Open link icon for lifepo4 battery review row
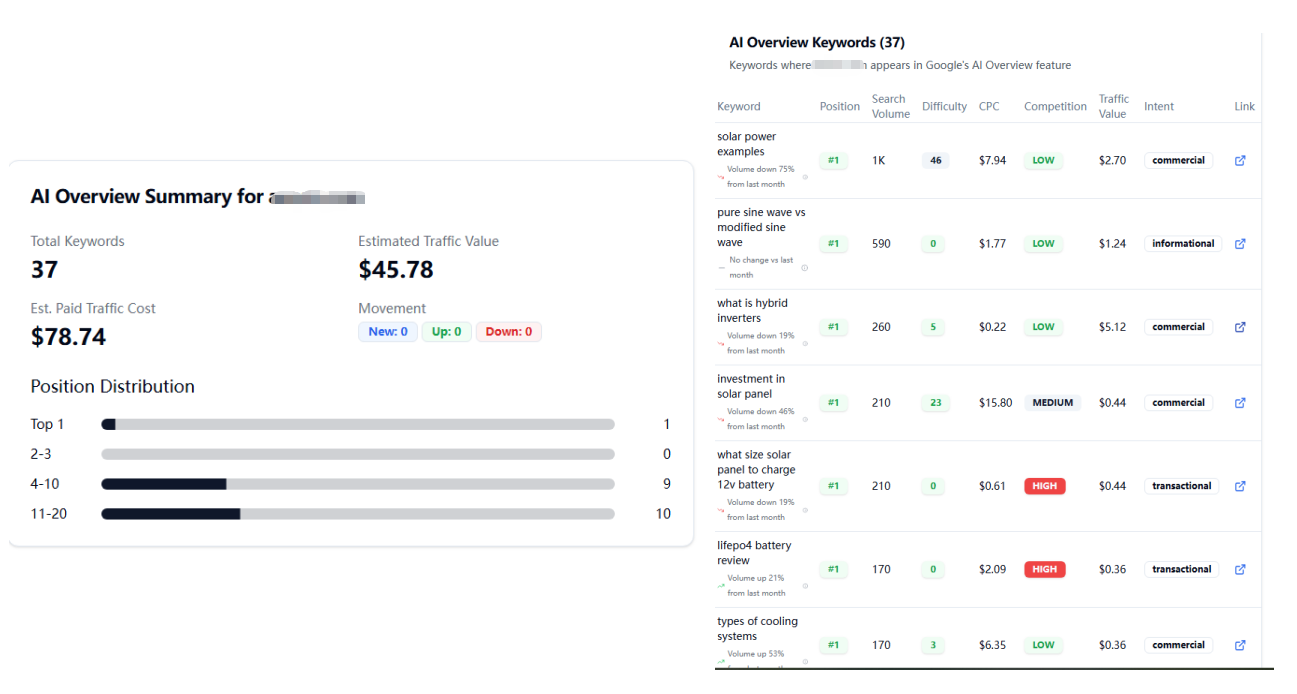This screenshot has height=694, width=1297. [x=1240, y=569]
